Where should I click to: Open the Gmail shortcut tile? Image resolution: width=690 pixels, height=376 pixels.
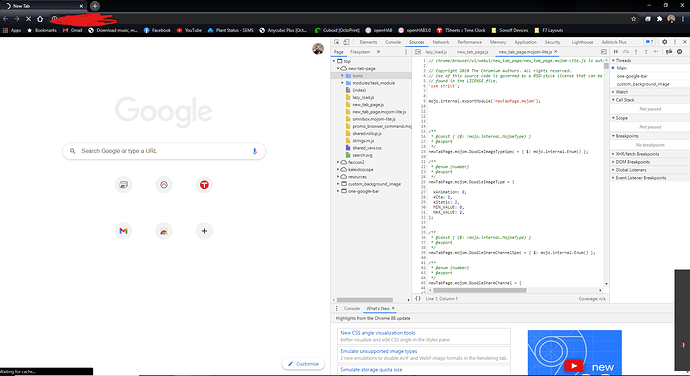pos(123,231)
